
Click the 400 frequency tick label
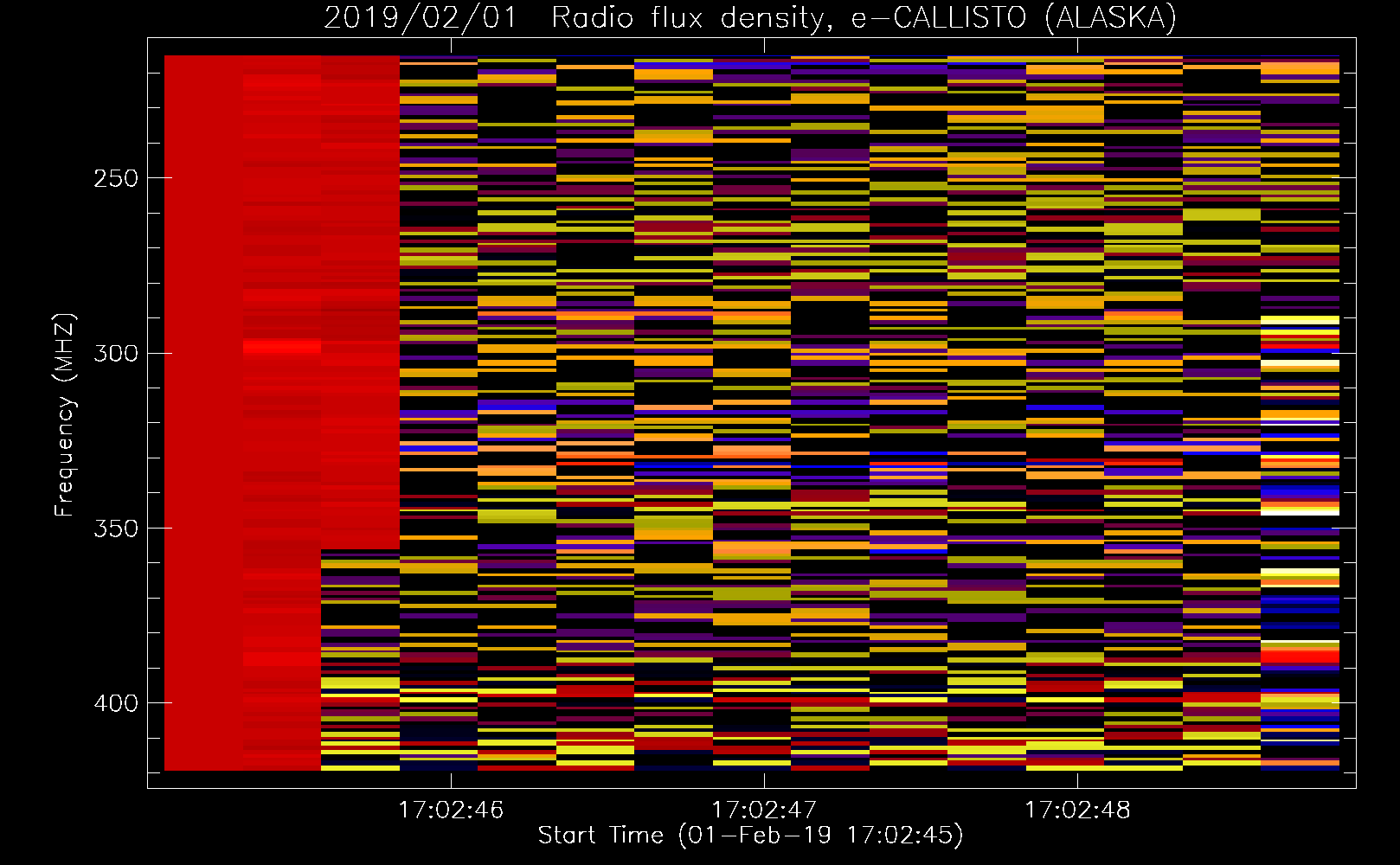coord(116,703)
